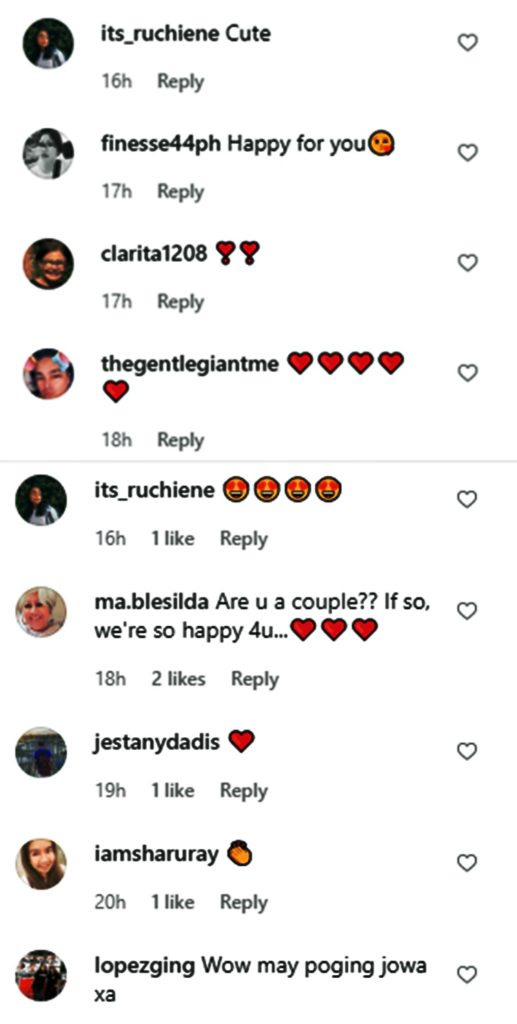Open lopezging's profile via username
Screen dimensions: 517x1024
tap(144, 966)
